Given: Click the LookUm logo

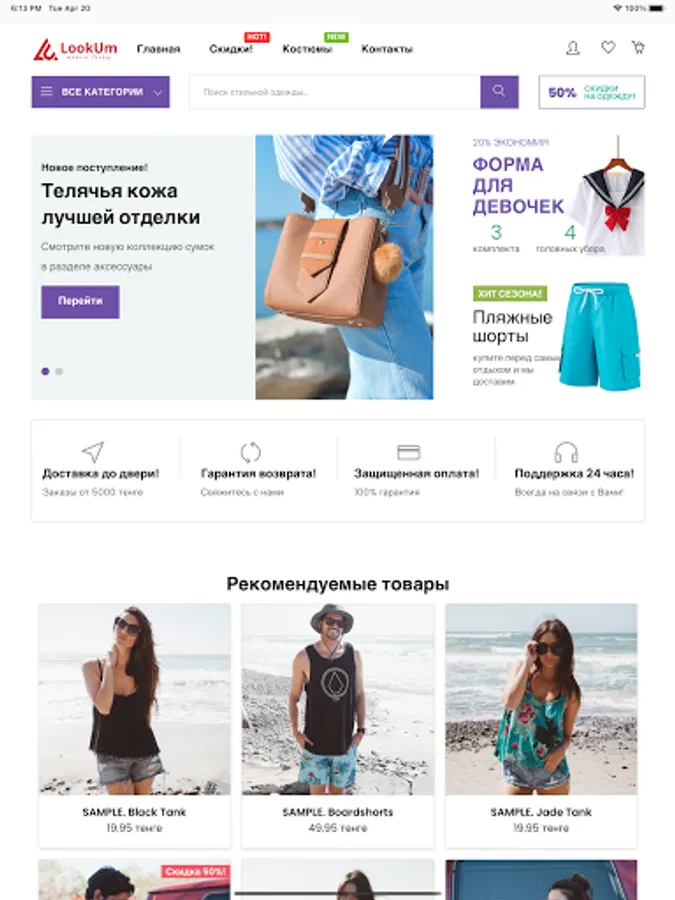Looking at the screenshot, I should tap(75, 49).
